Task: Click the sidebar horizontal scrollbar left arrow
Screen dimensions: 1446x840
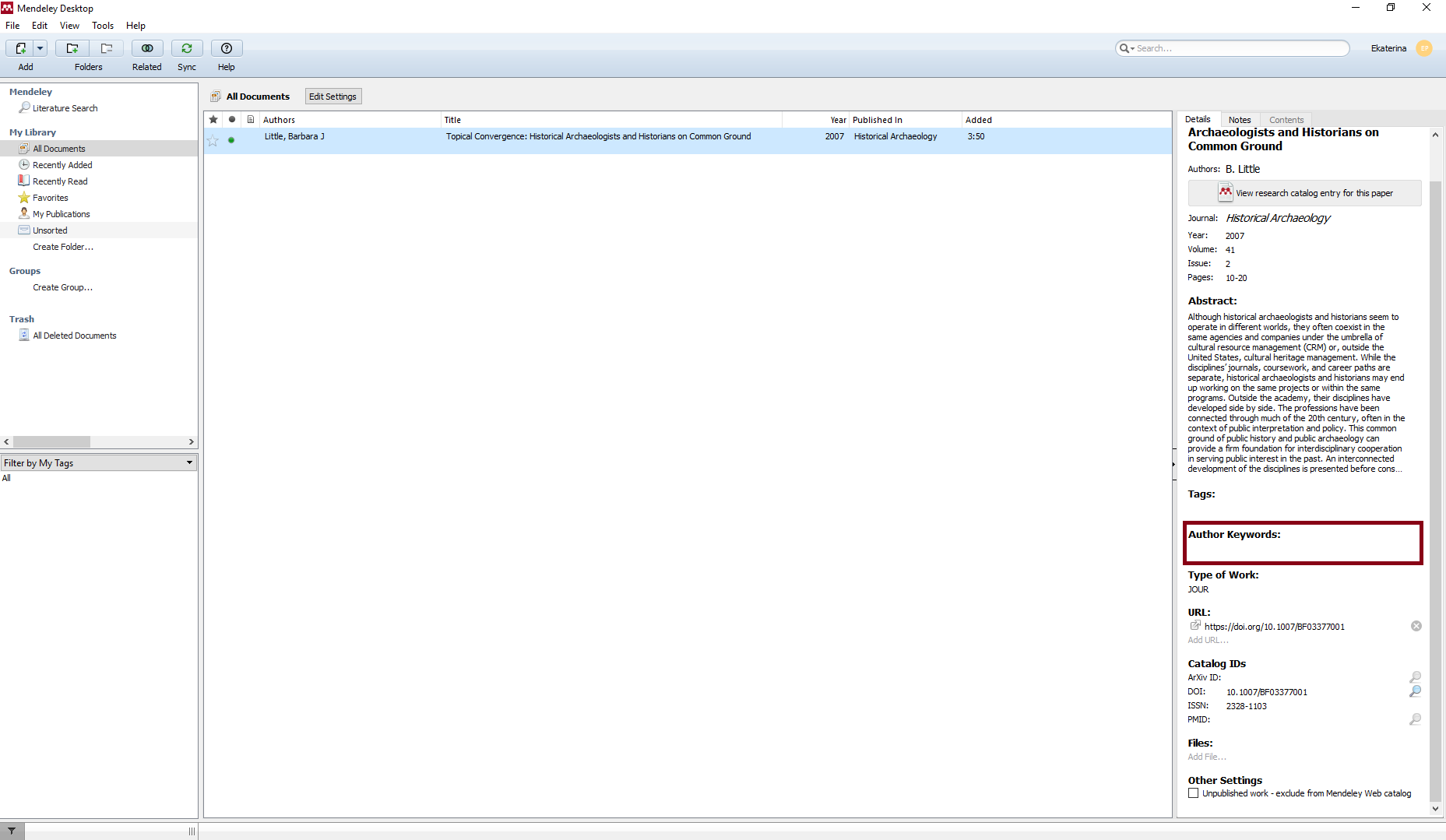Action: (x=6, y=441)
